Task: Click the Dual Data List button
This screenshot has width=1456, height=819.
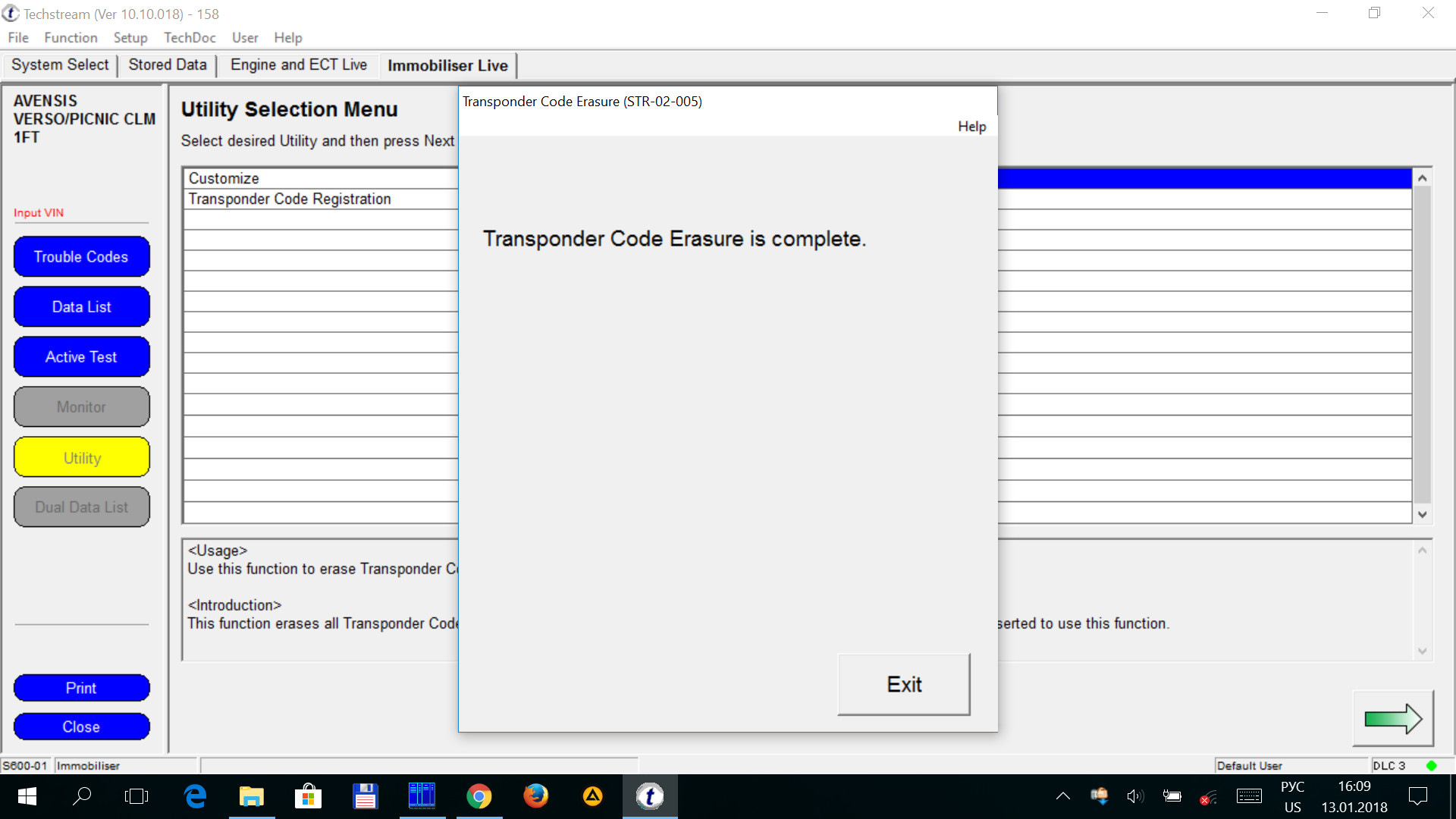Action: coord(81,507)
